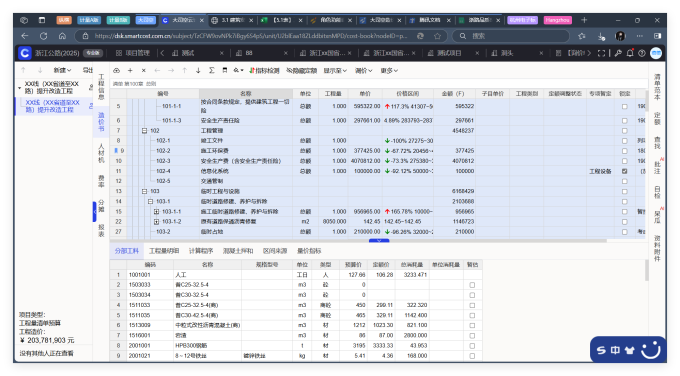Image resolution: width=680 pixels, height=376 pixels.
Task: Click the save disk icon in toolbar
Action: 225,70
